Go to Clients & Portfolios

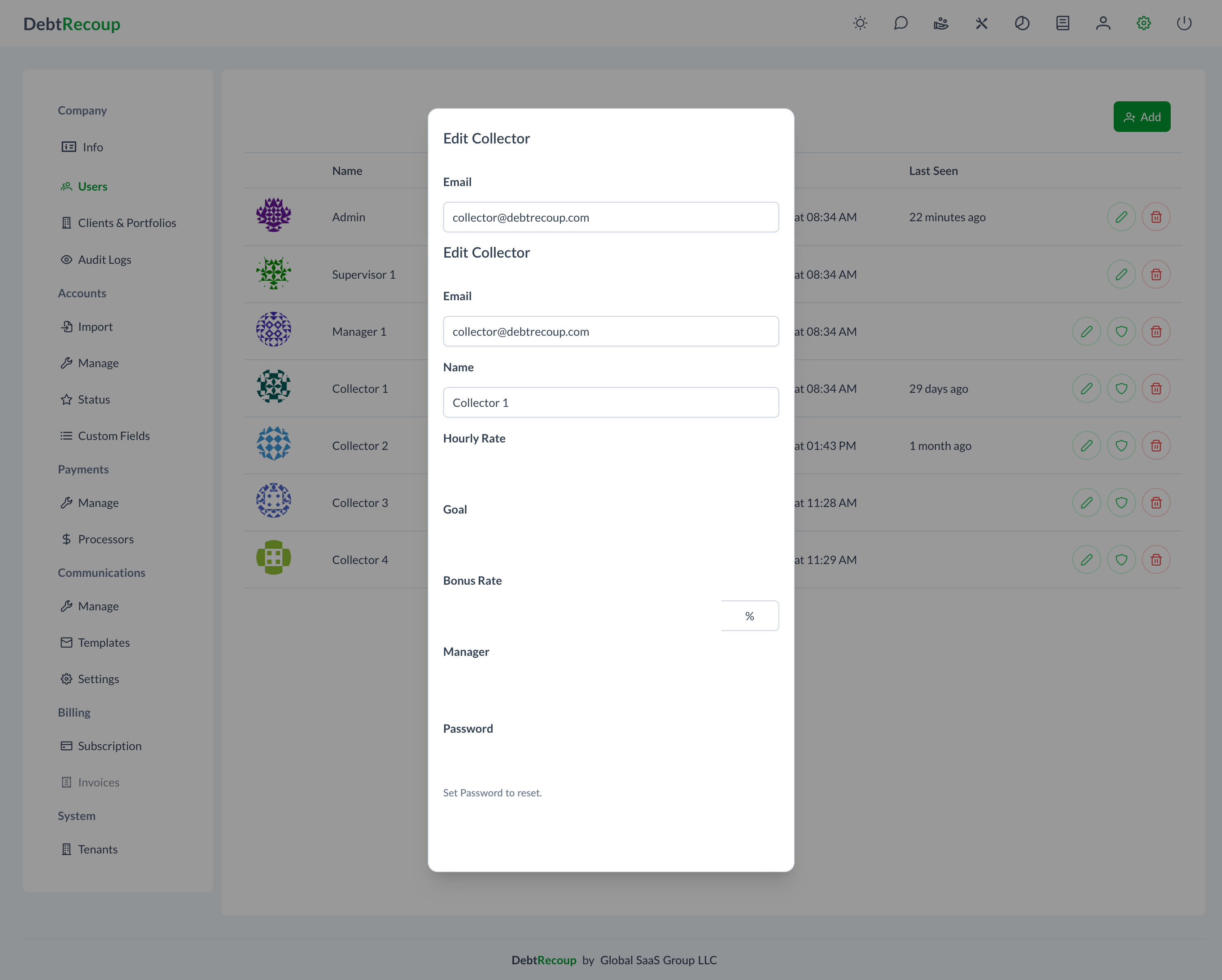point(126,223)
